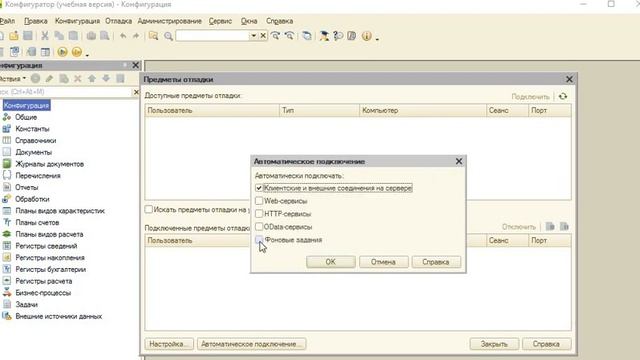Refresh available debug items list
Screen dimensions: 640x360
click(x=563, y=96)
